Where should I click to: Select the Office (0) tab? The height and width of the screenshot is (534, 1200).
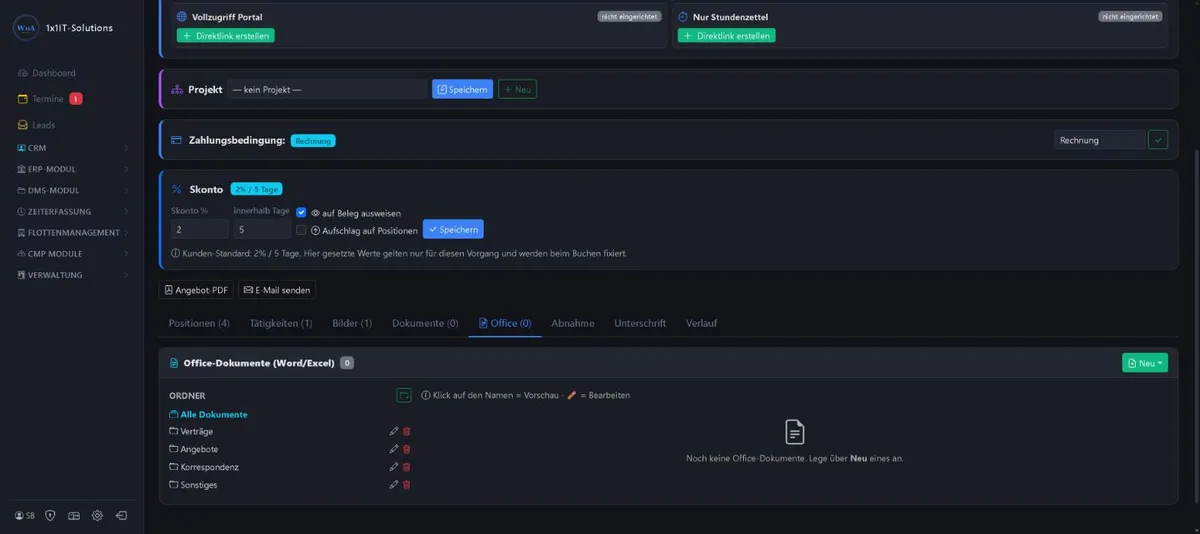[x=505, y=323]
